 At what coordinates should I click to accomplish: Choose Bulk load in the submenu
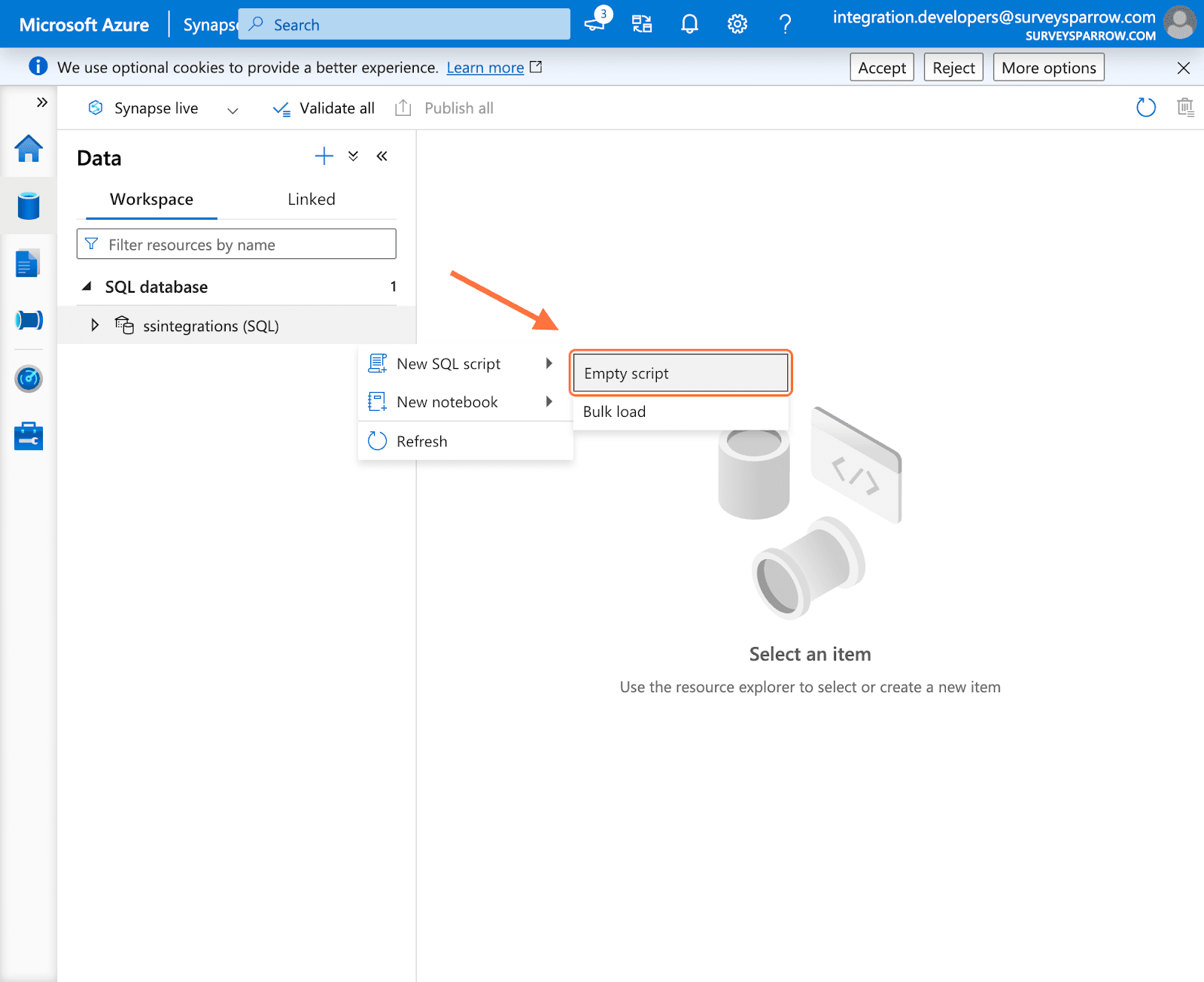point(614,412)
